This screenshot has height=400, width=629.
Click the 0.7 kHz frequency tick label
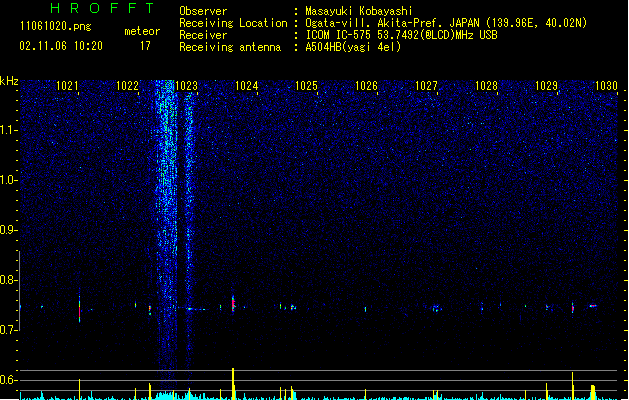[x=8, y=330]
